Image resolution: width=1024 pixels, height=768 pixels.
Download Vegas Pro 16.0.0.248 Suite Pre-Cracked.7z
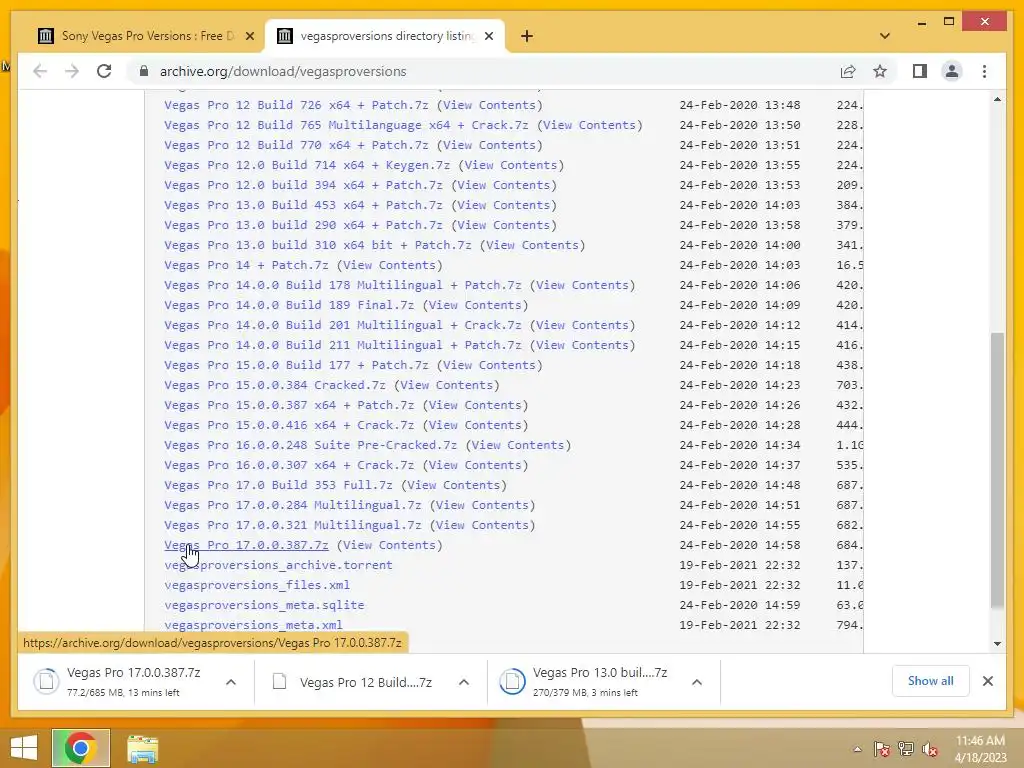(x=310, y=445)
